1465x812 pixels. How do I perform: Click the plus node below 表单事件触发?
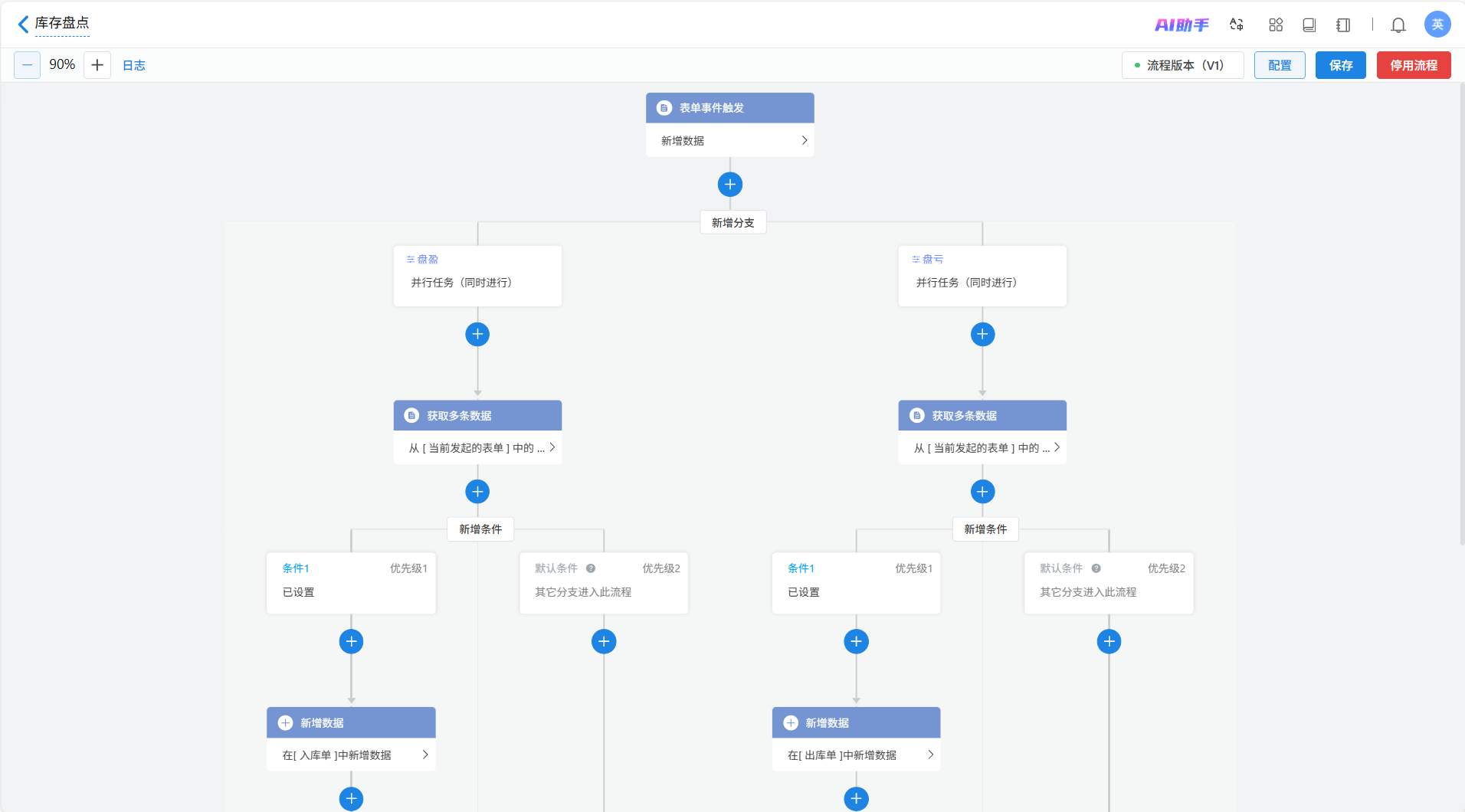(729, 185)
